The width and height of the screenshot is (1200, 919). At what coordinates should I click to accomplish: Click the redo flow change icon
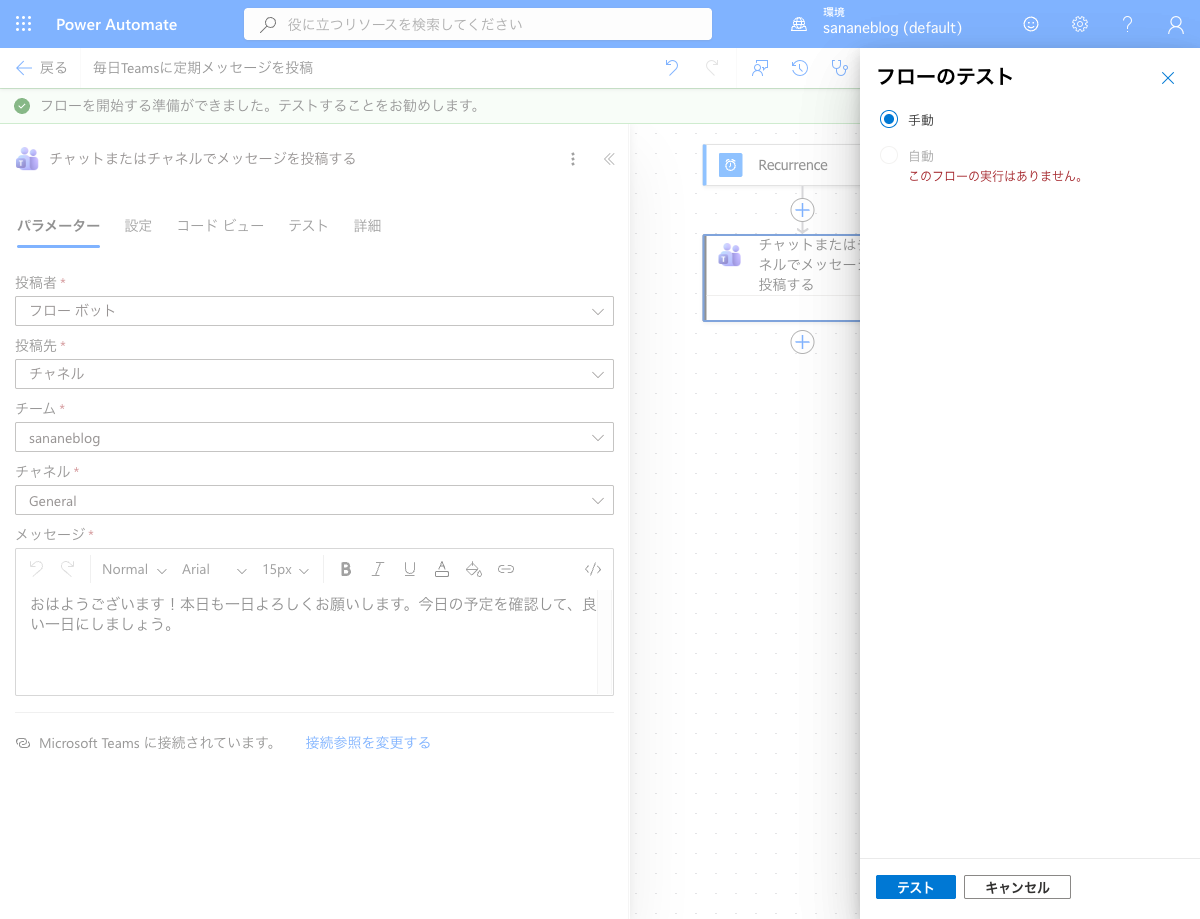(712, 68)
